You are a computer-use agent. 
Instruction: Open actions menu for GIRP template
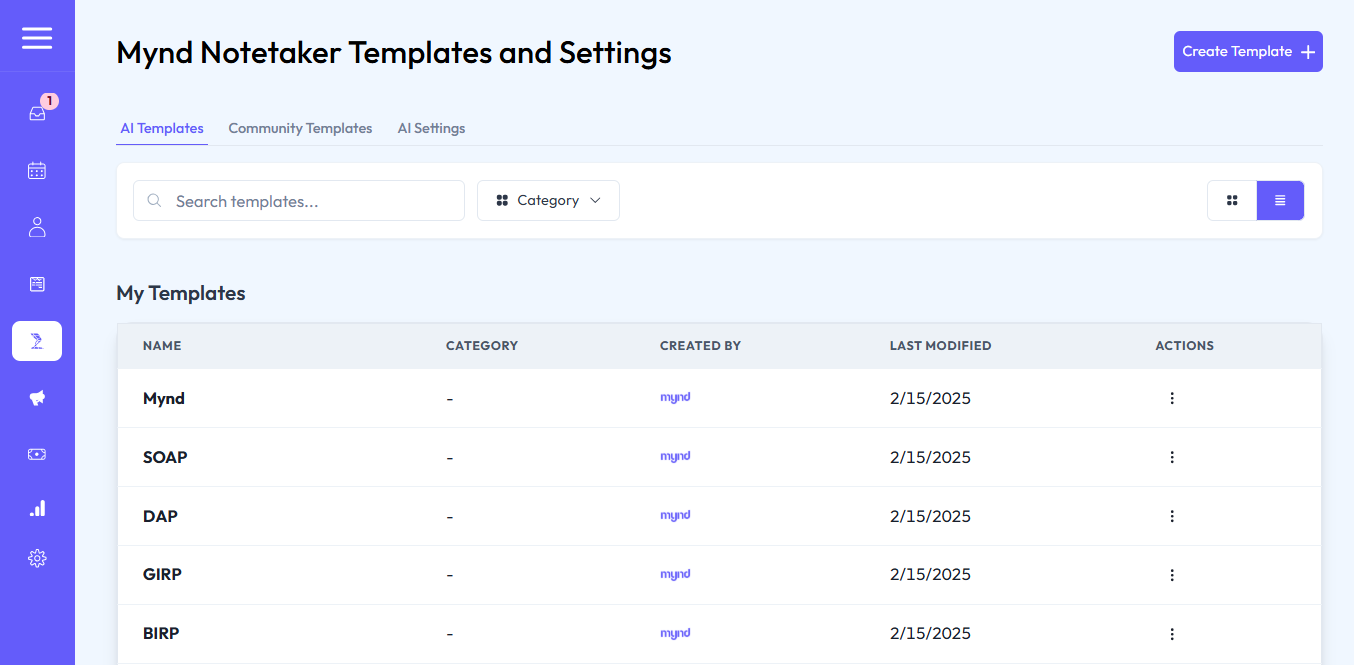(1172, 575)
